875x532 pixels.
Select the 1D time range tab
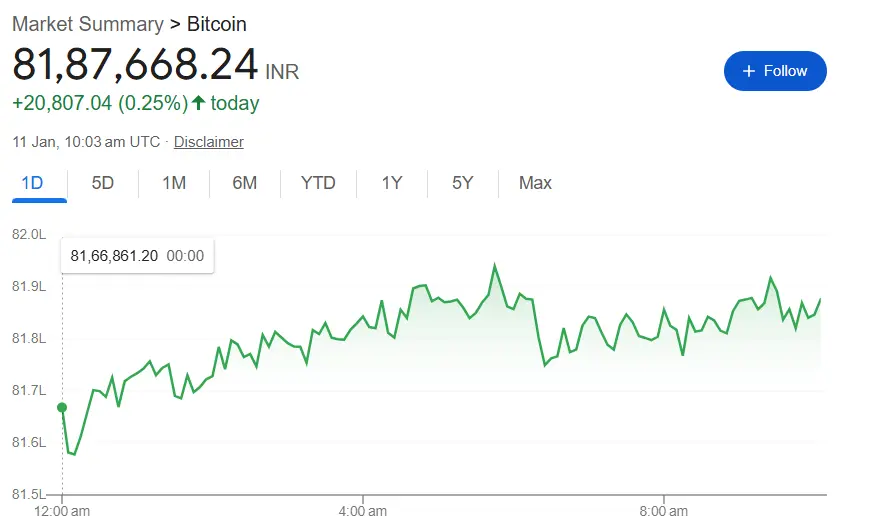coord(32,183)
